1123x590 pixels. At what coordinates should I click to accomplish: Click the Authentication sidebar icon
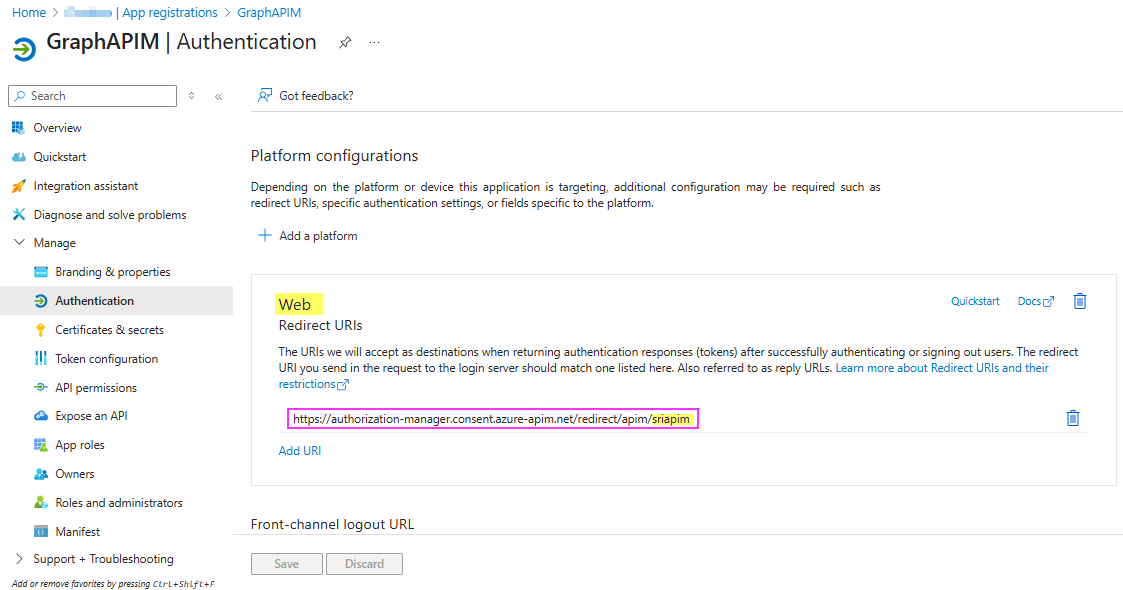click(41, 301)
